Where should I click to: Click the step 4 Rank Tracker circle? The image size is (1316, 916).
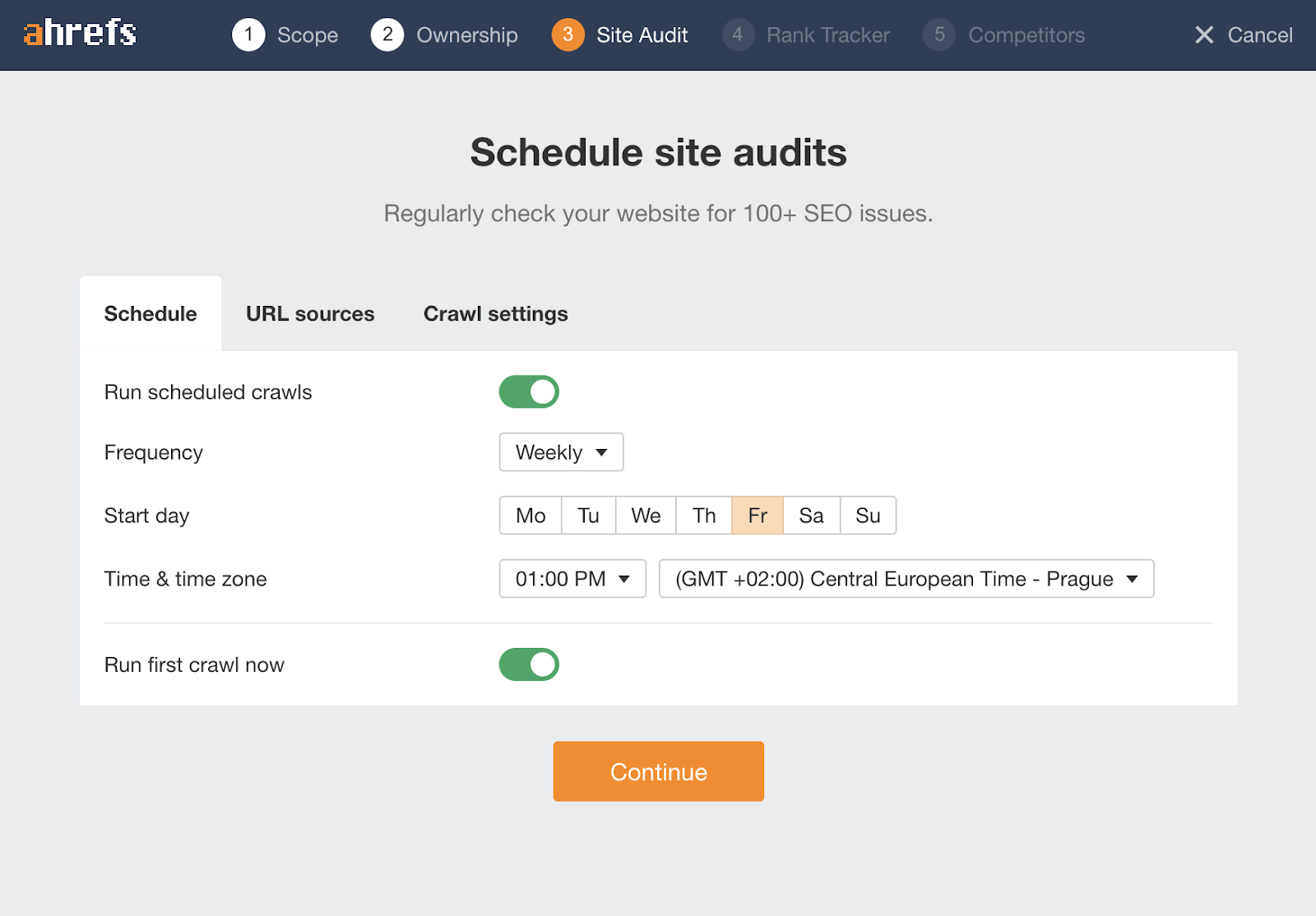[x=738, y=35]
